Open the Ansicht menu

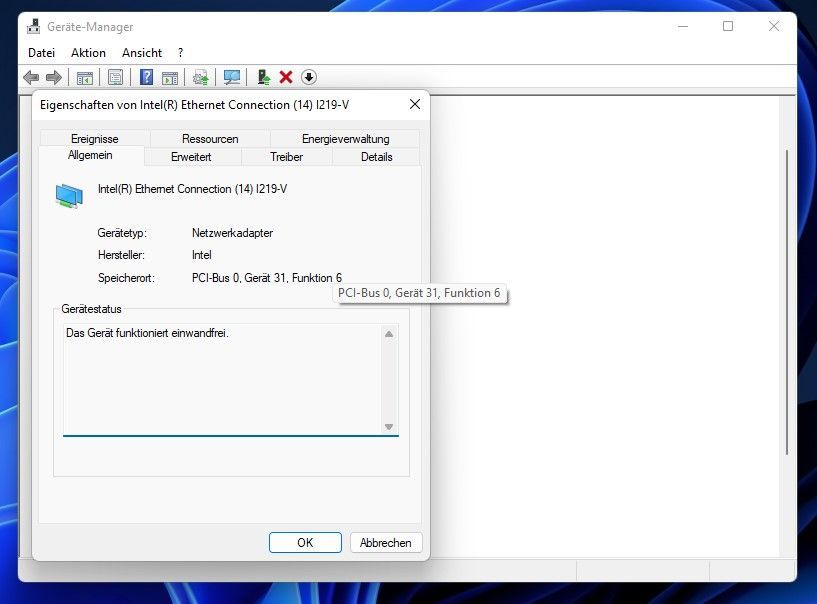(x=142, y=53)
